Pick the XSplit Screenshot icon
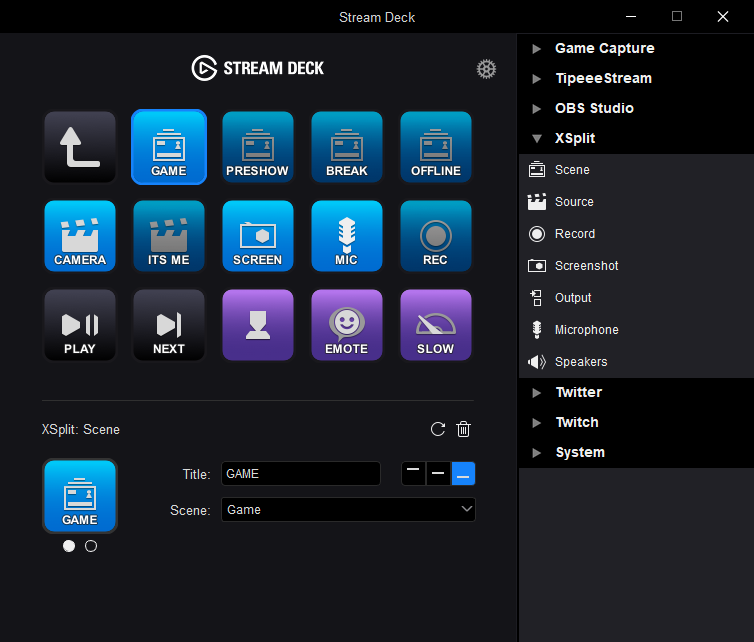 537,266
